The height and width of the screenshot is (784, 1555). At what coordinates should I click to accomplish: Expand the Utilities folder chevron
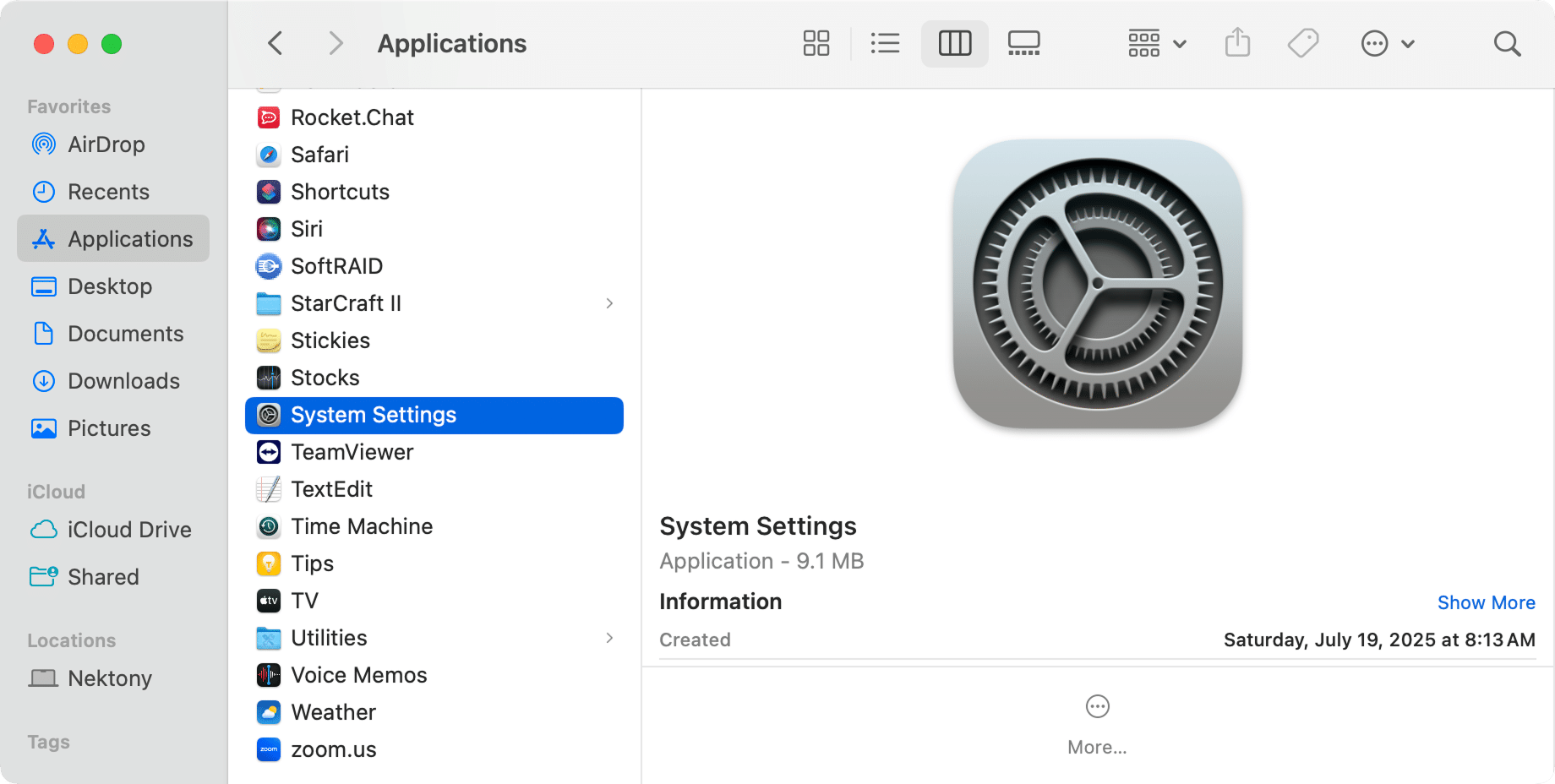point(609,638)
